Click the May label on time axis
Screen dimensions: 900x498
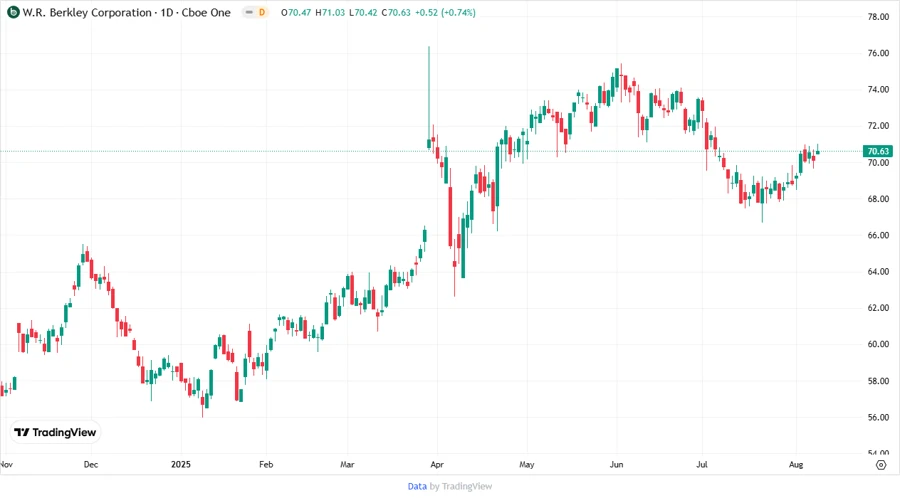(526, 464)
